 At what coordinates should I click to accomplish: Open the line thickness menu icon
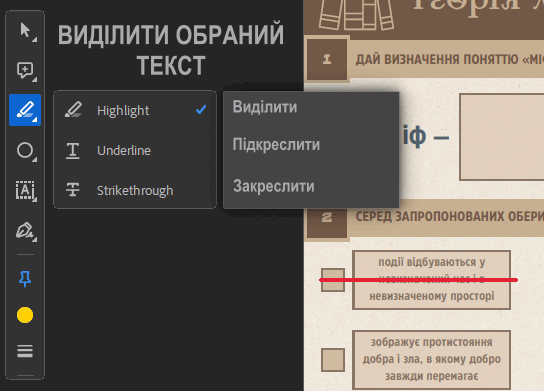pyautogui.click(x=25, y=351)
